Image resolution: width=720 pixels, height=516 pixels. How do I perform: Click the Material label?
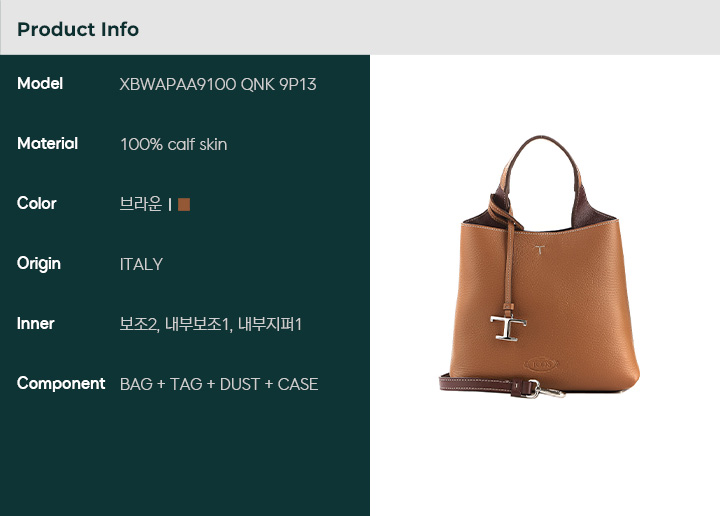(x=47, y=144)
